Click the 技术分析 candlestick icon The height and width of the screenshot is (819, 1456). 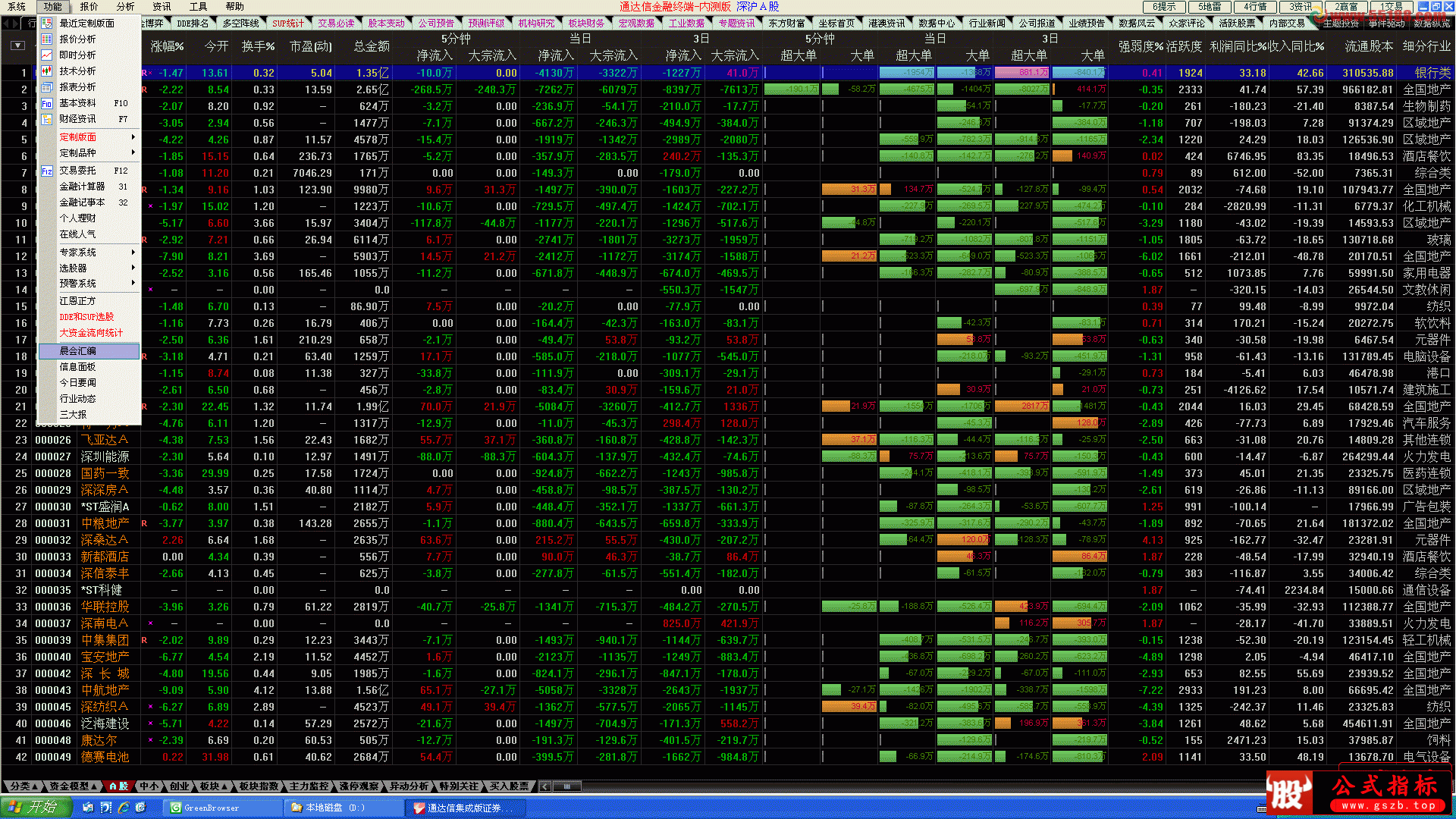(47, 71)
